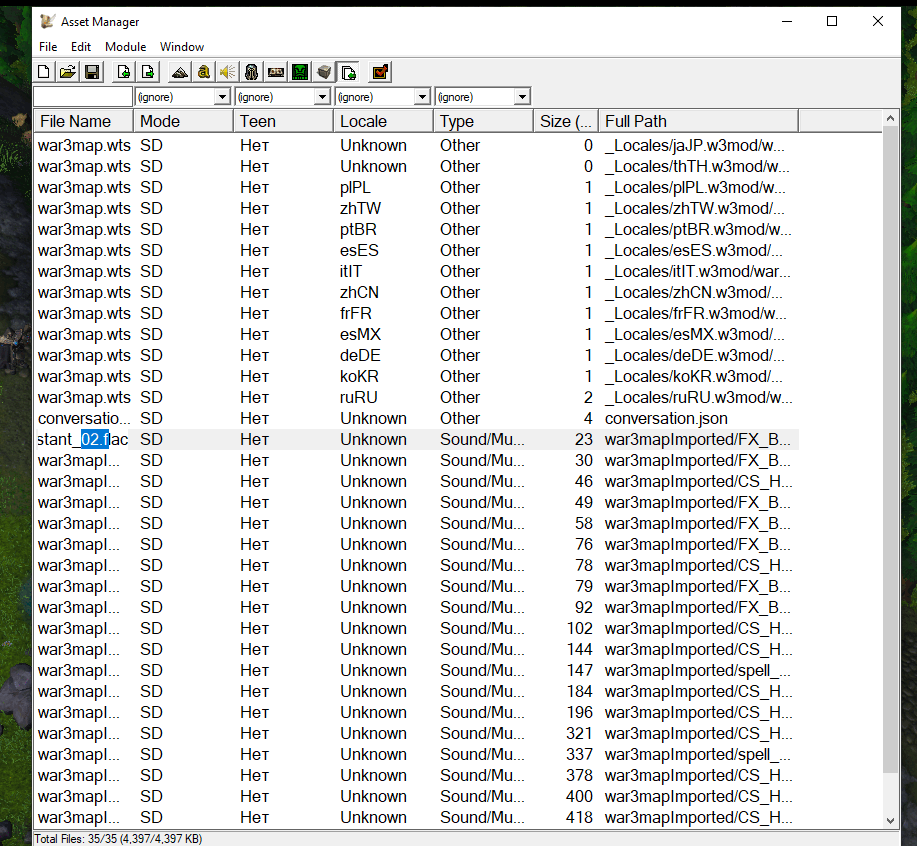Select the row with locale ptBR

tap(416, 229)
